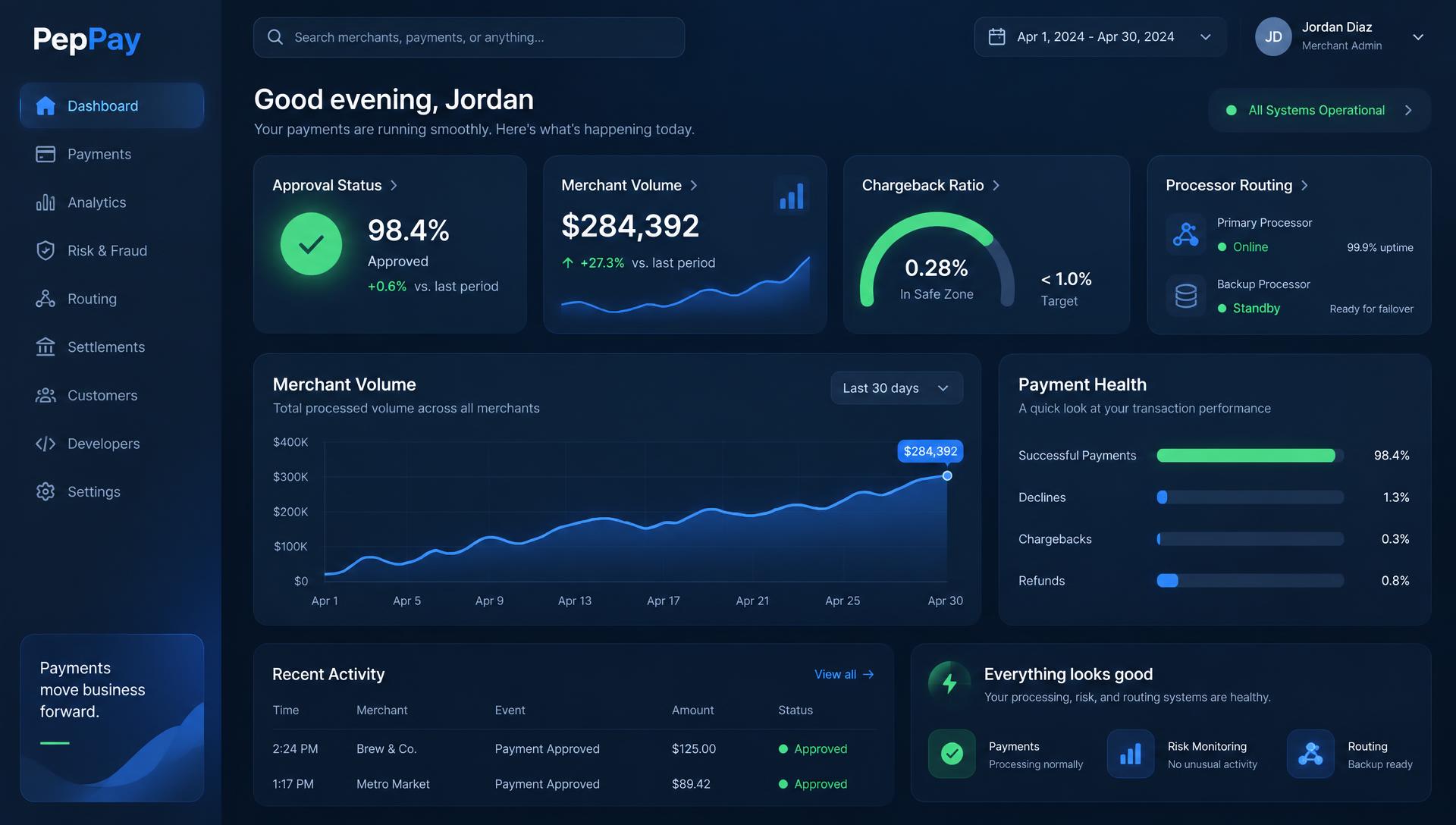Click the Developers code brackets icon

tap(45, 444)
